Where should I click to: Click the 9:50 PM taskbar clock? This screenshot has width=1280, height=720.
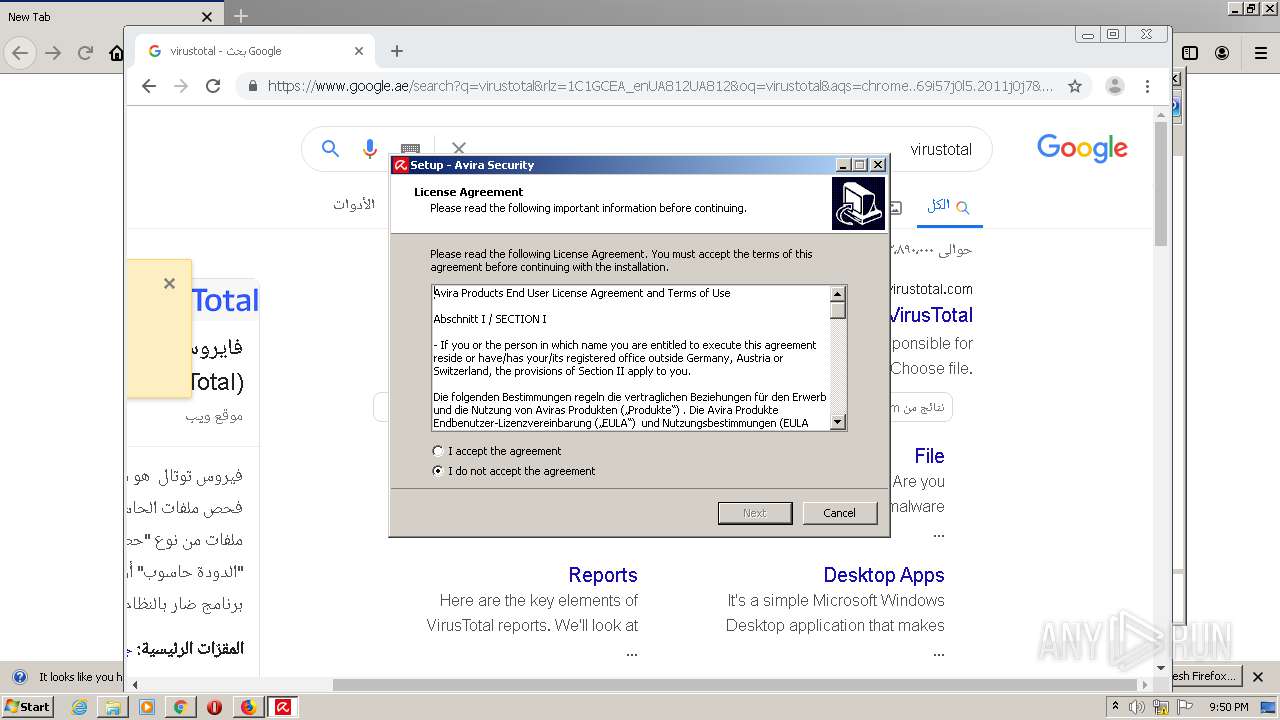click(1229, 707)
